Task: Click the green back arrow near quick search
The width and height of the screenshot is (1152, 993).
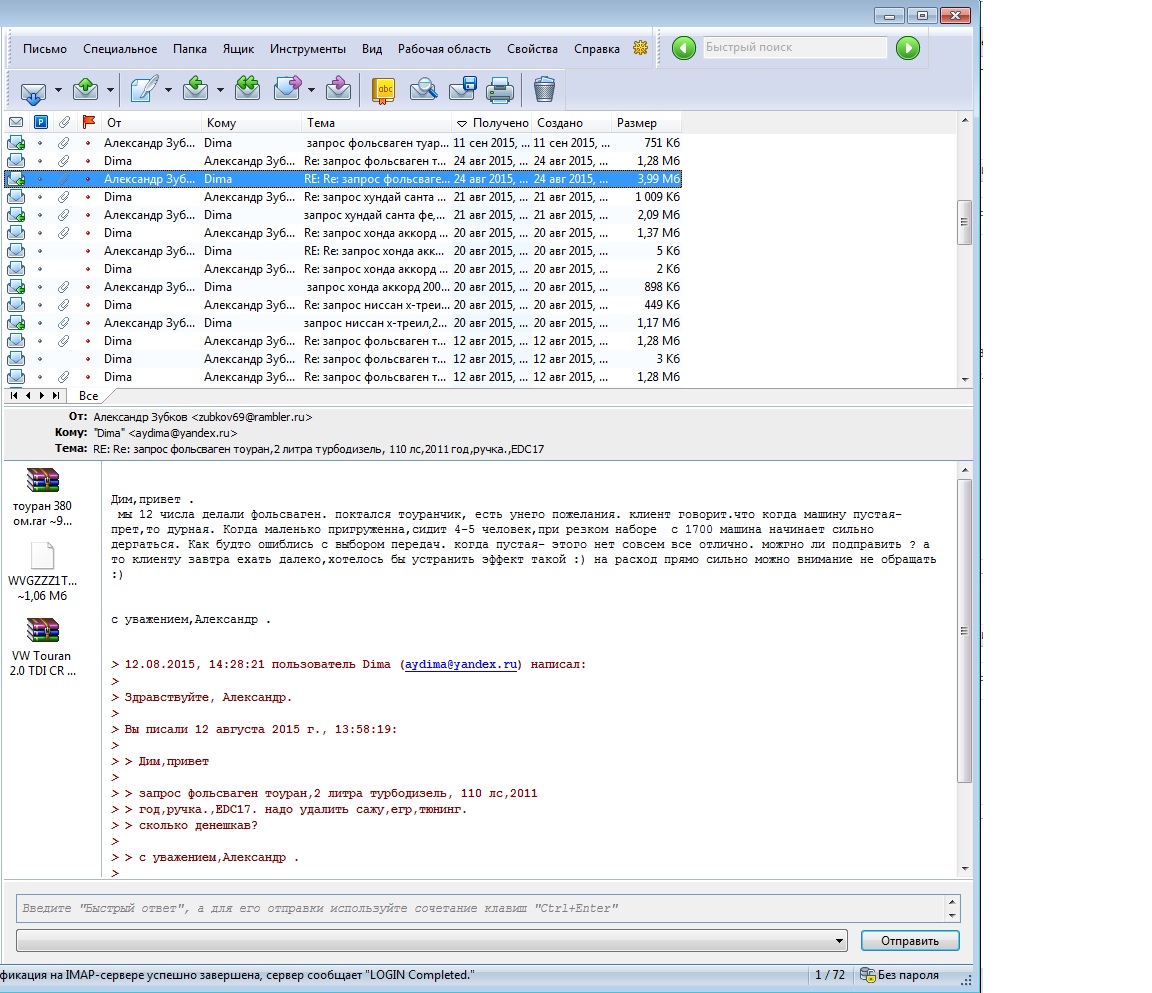Action: coord(684,48)
